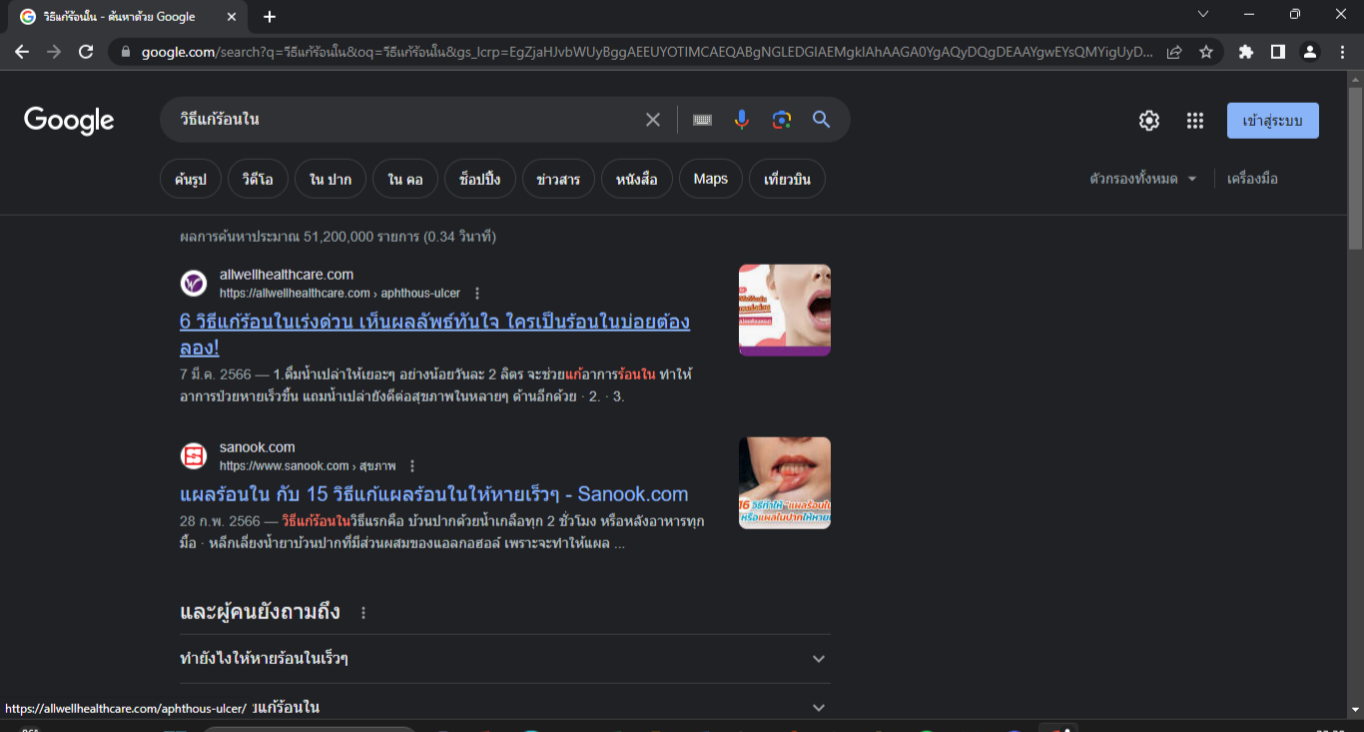1364x732 pixels.
Task: Open Google Lens image search
Action: coord(781,120)
